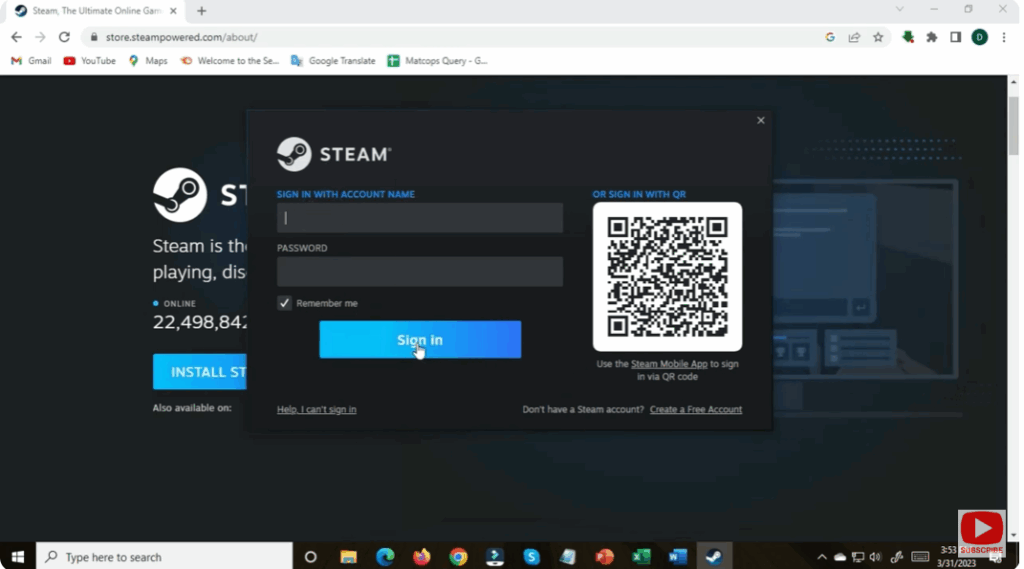
Task: Open the YouTube bookmark
Action: point(89,61)
